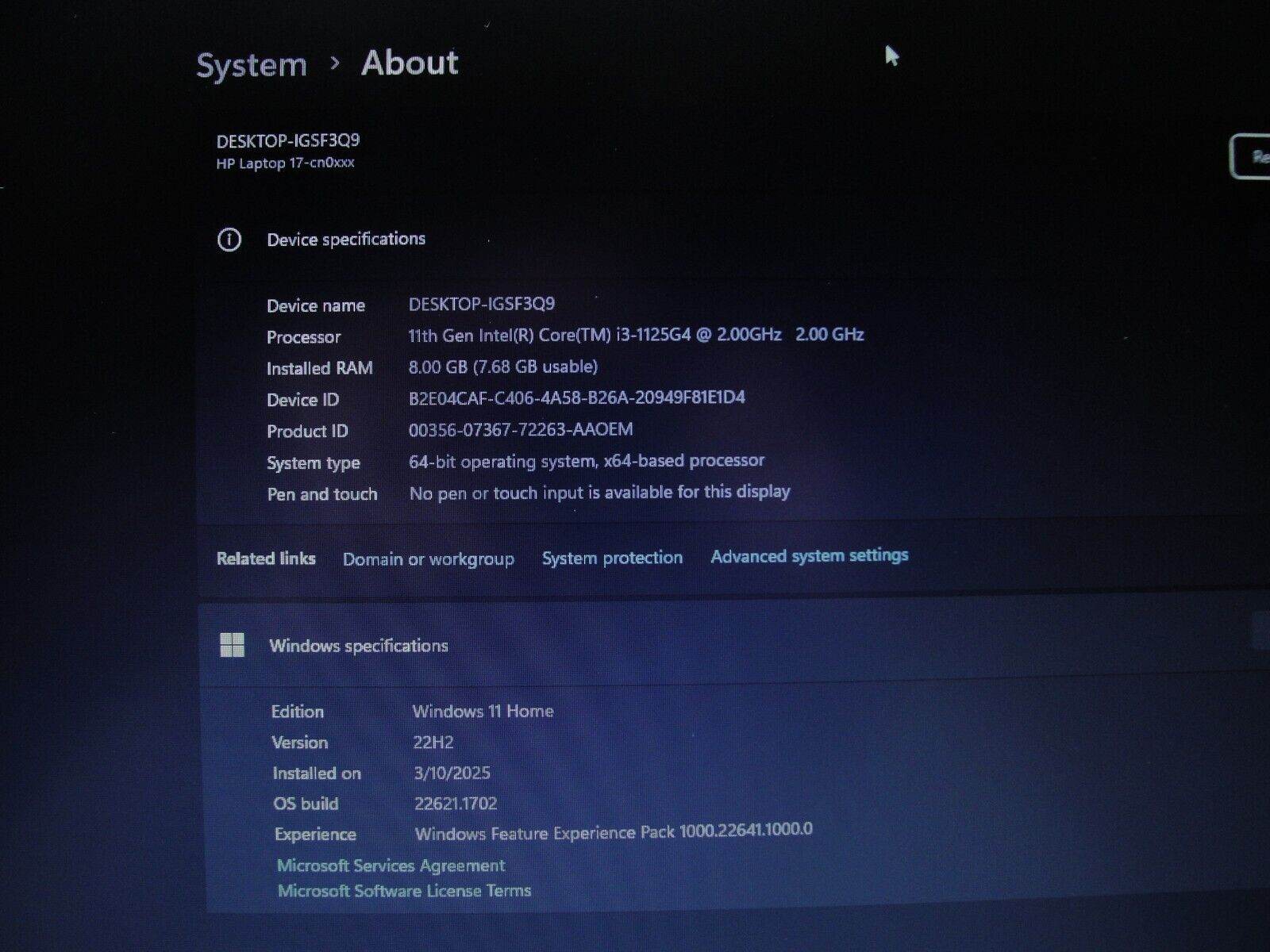Viewport: 1270px width, 952px height.
Task: Click the Processor value text
Action: 635,335
